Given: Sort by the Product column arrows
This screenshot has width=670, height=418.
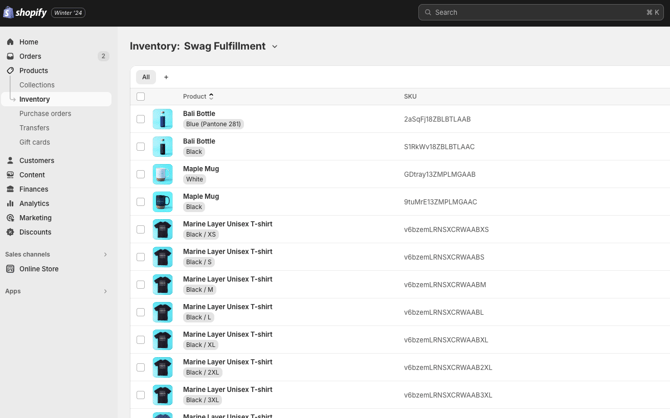Looking at the screenshot, I should pos(211,97).
